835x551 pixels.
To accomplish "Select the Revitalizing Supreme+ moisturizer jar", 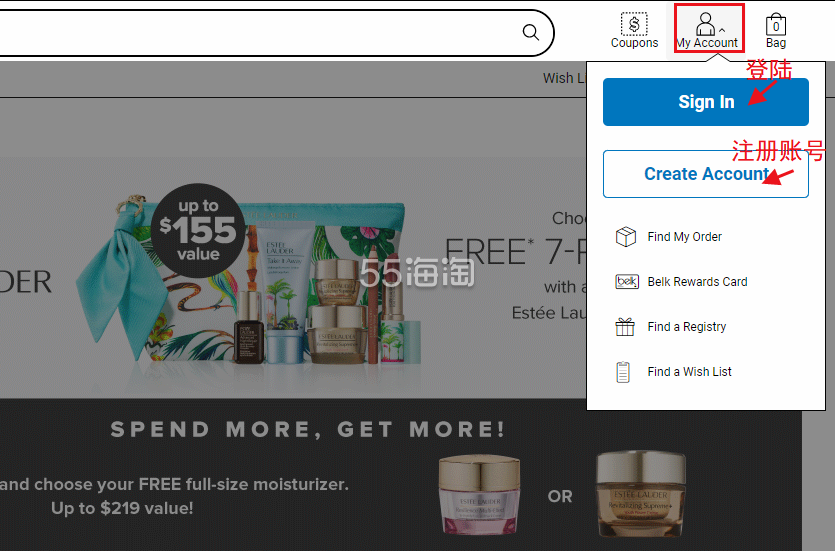I will click(641, 494).
